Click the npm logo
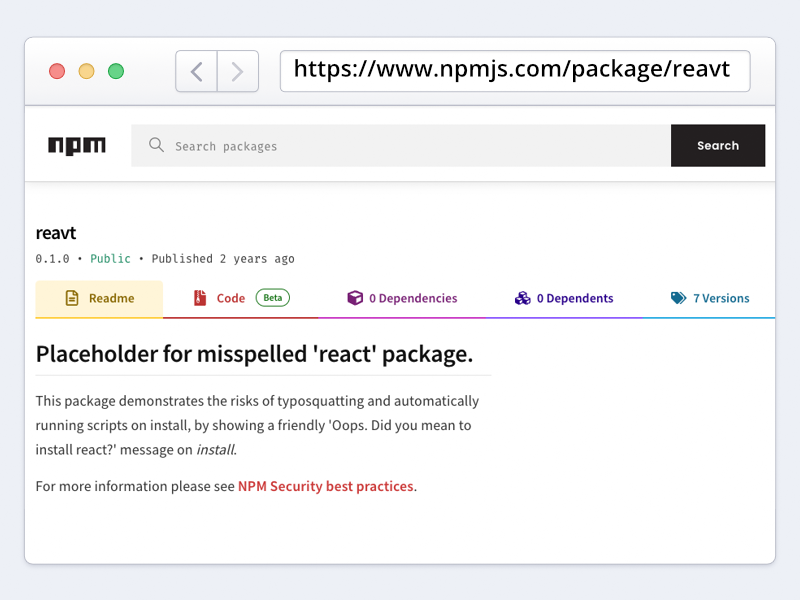This screenshot has width=800, height=600. tap(77, 146)
